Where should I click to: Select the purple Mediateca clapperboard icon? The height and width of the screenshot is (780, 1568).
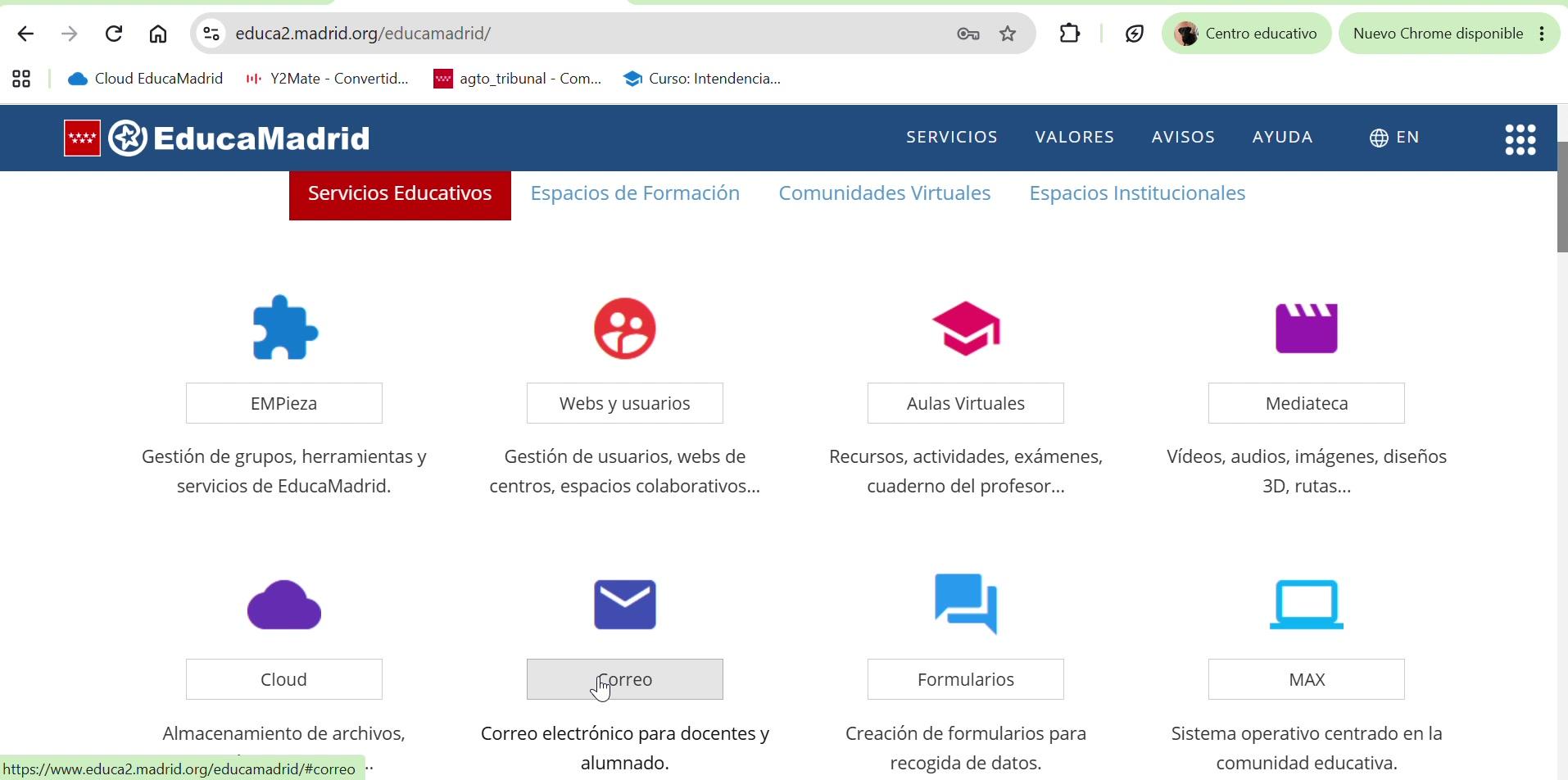pyautogui.click(x=1307, y=329)
